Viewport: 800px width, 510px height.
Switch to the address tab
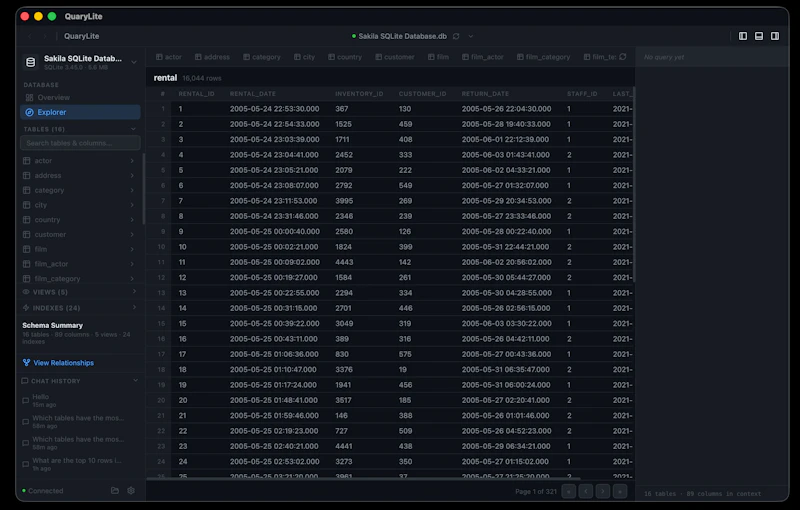tap(212, 57)
